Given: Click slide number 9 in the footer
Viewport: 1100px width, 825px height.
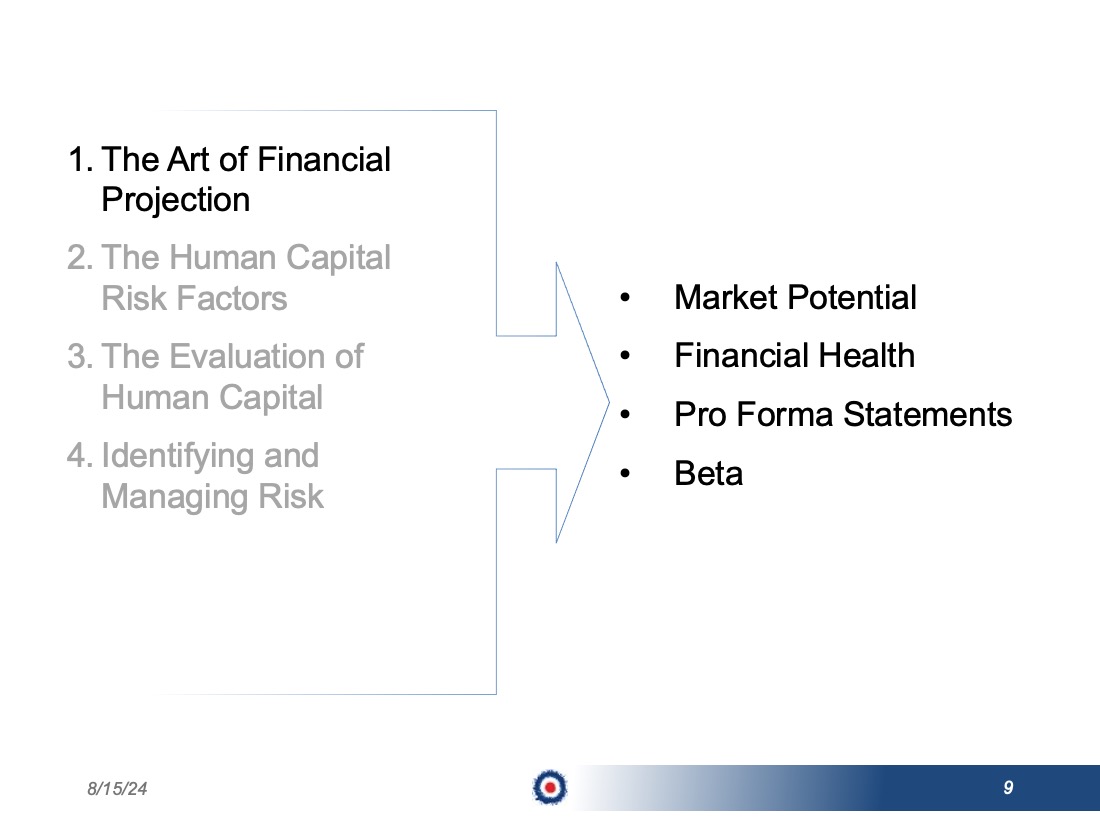Looking at the screenshot, I should (x=1008, y=788).
